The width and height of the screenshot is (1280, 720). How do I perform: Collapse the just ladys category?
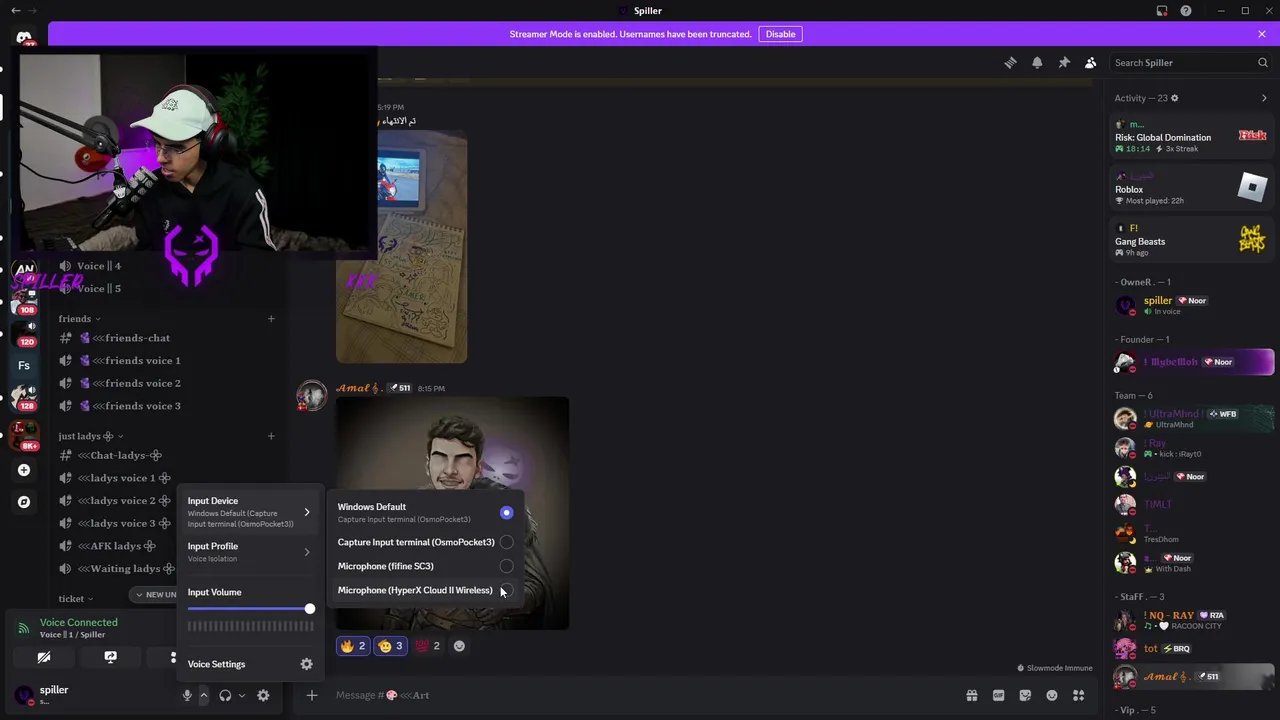tap(91, 436)
